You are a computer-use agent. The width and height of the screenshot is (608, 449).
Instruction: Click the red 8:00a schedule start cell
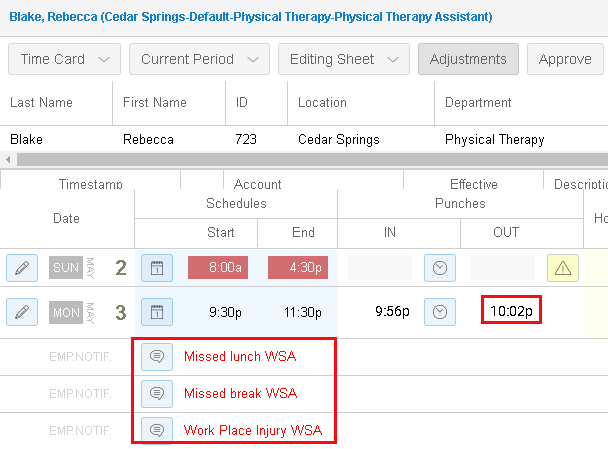(218, 268)
